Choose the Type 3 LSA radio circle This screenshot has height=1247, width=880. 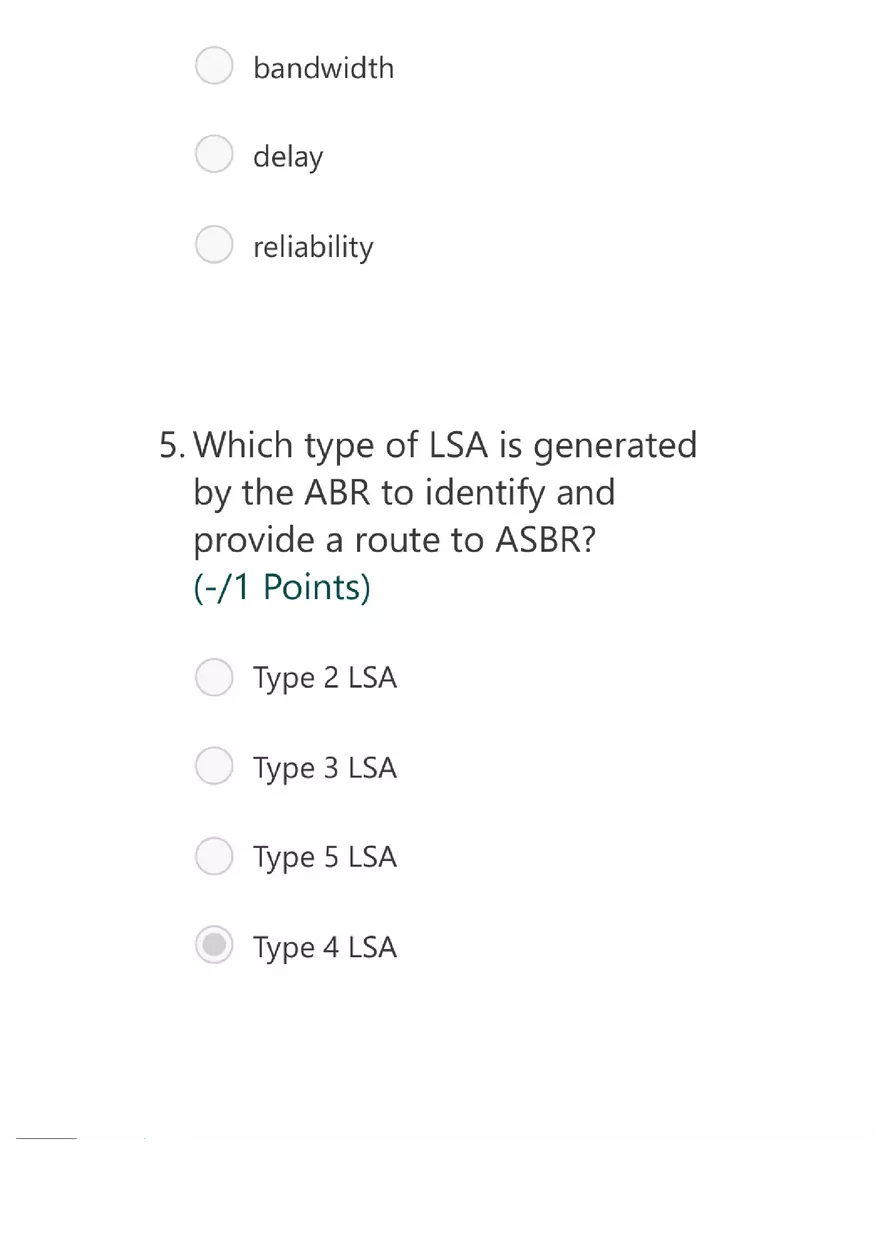pyautogui.click(x=214, y=767)
